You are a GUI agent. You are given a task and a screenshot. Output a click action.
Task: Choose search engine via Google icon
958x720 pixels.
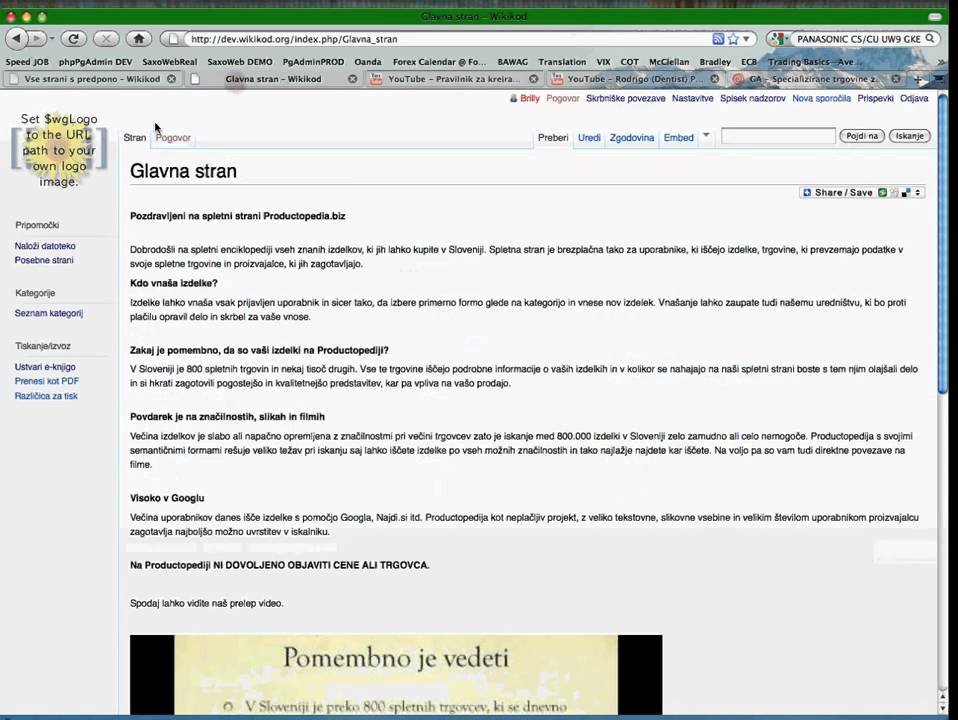[778, 39]
